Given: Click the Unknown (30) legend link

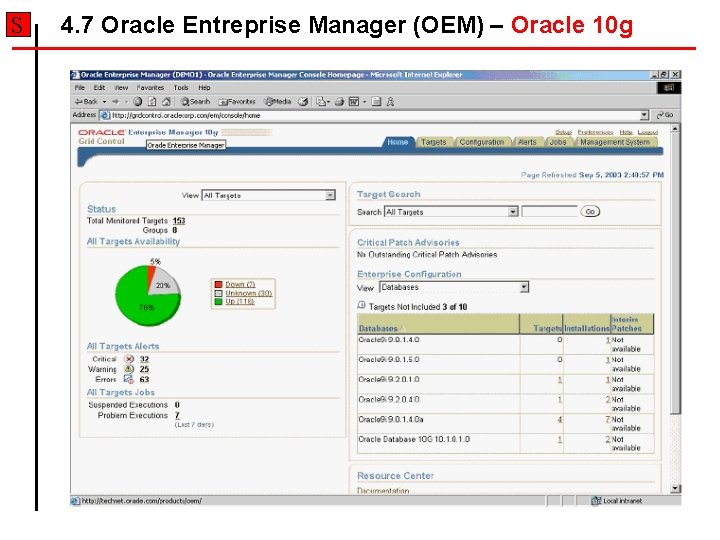Looking at the screenshot, I should pyautogui.click(x=248, y=293).
